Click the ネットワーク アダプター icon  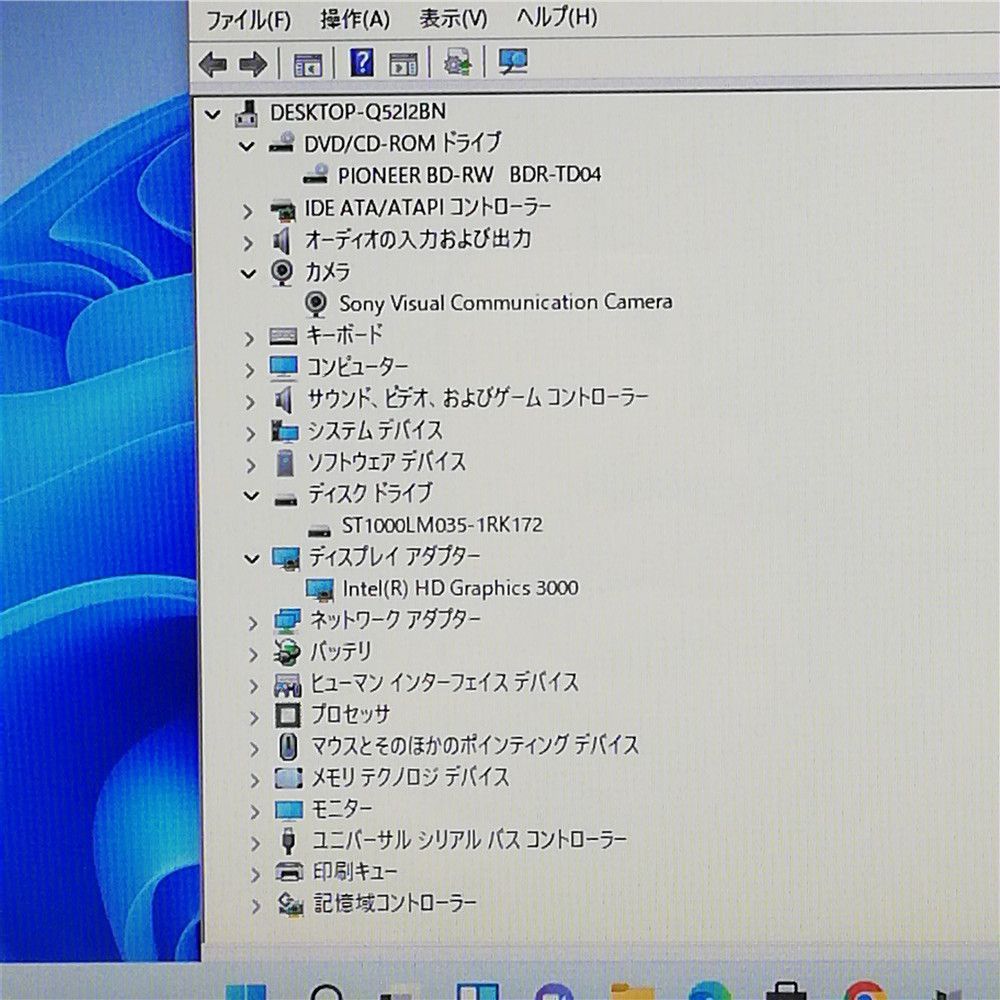tap(287, 621)
